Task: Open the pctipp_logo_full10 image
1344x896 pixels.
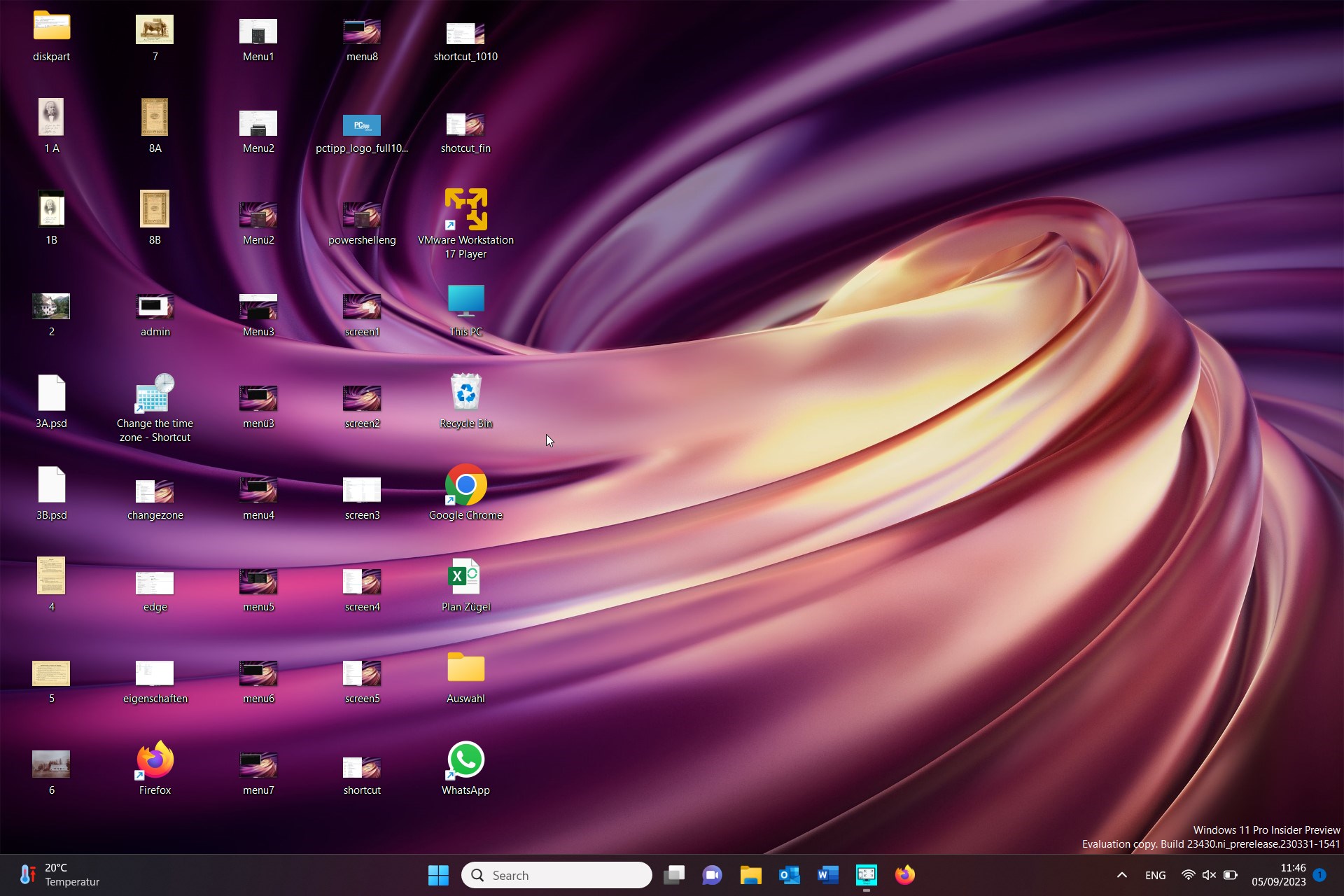Action: pos(361,125)
